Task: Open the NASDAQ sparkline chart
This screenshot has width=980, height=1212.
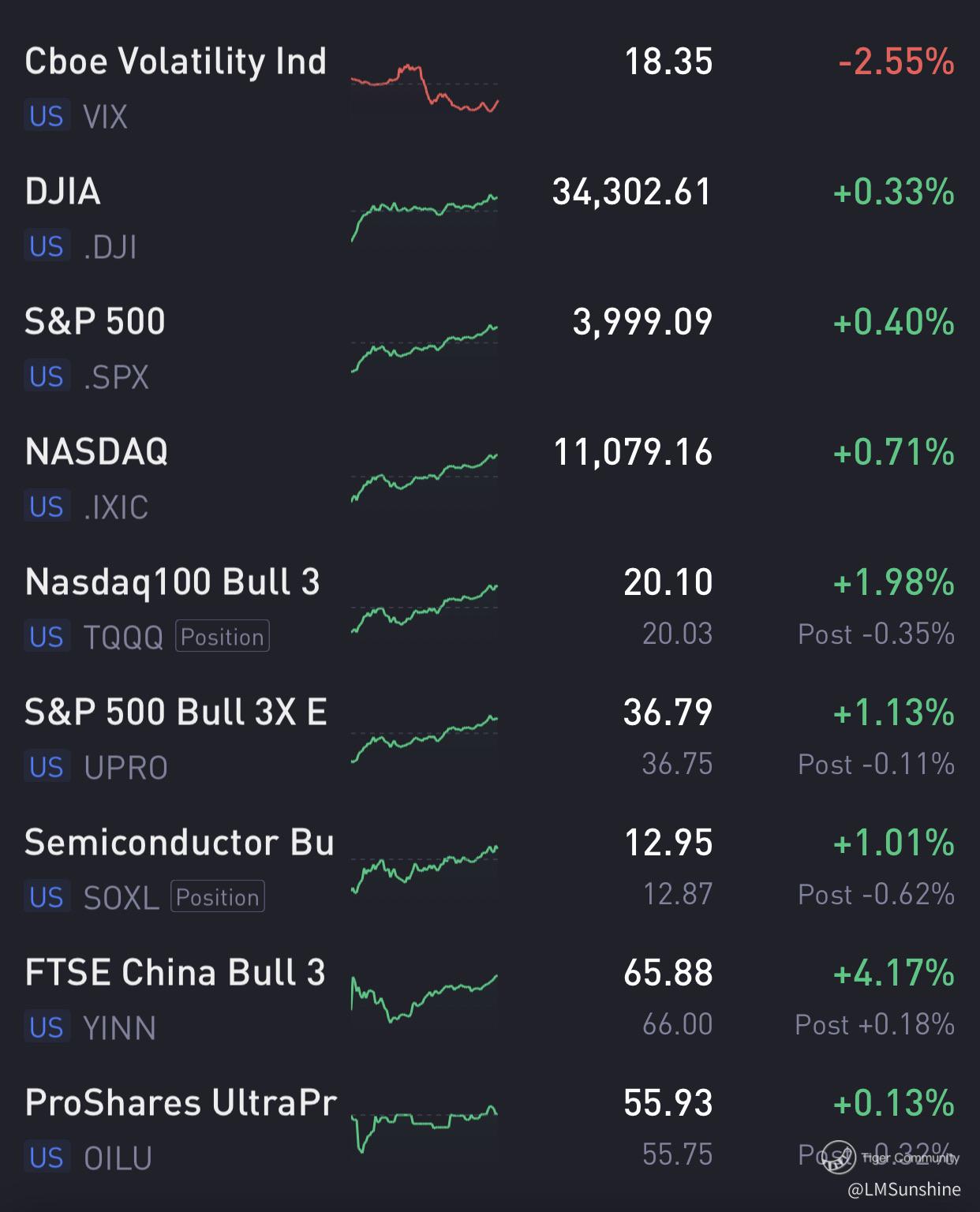Action: coord(425,476)
